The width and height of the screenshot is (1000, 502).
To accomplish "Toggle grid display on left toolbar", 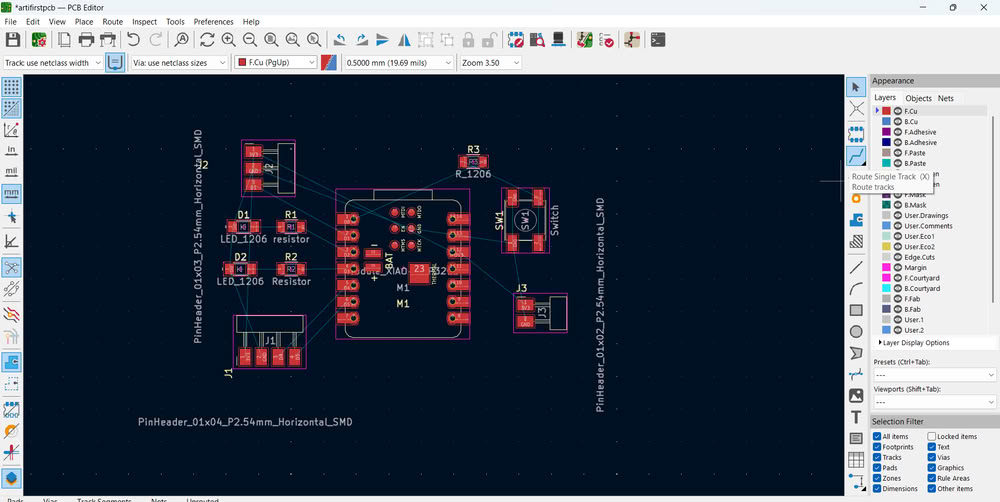I will click(11, 87).
